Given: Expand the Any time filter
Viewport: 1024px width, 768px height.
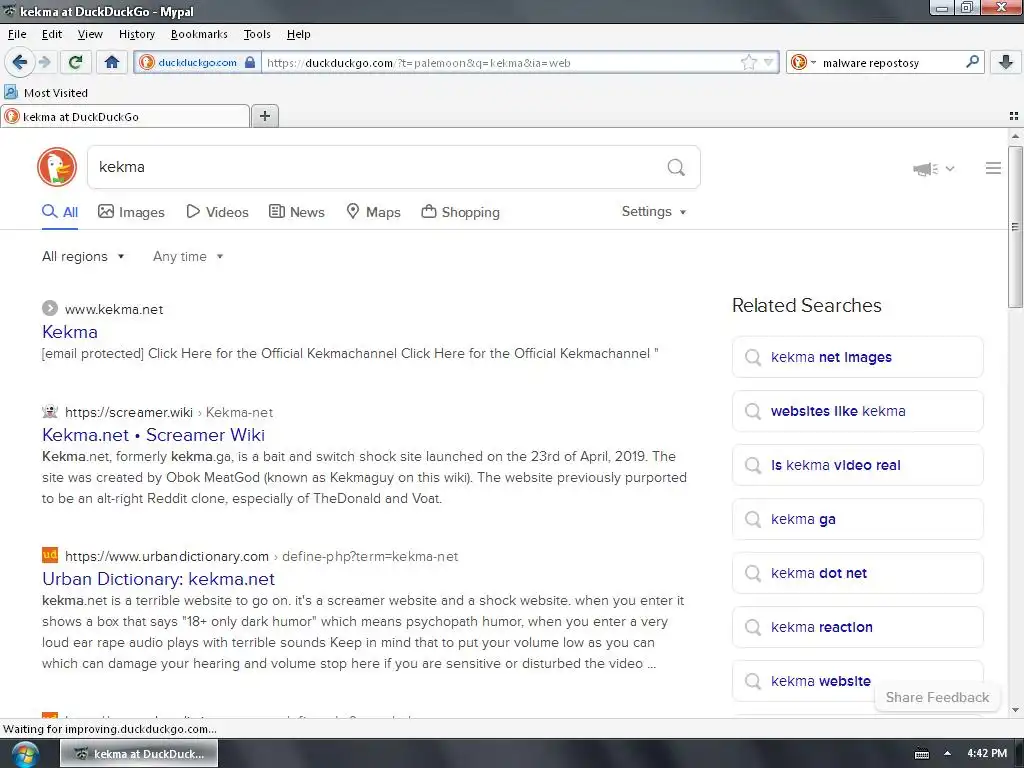Looking at the screenshot, I should (x=188, y=257).
